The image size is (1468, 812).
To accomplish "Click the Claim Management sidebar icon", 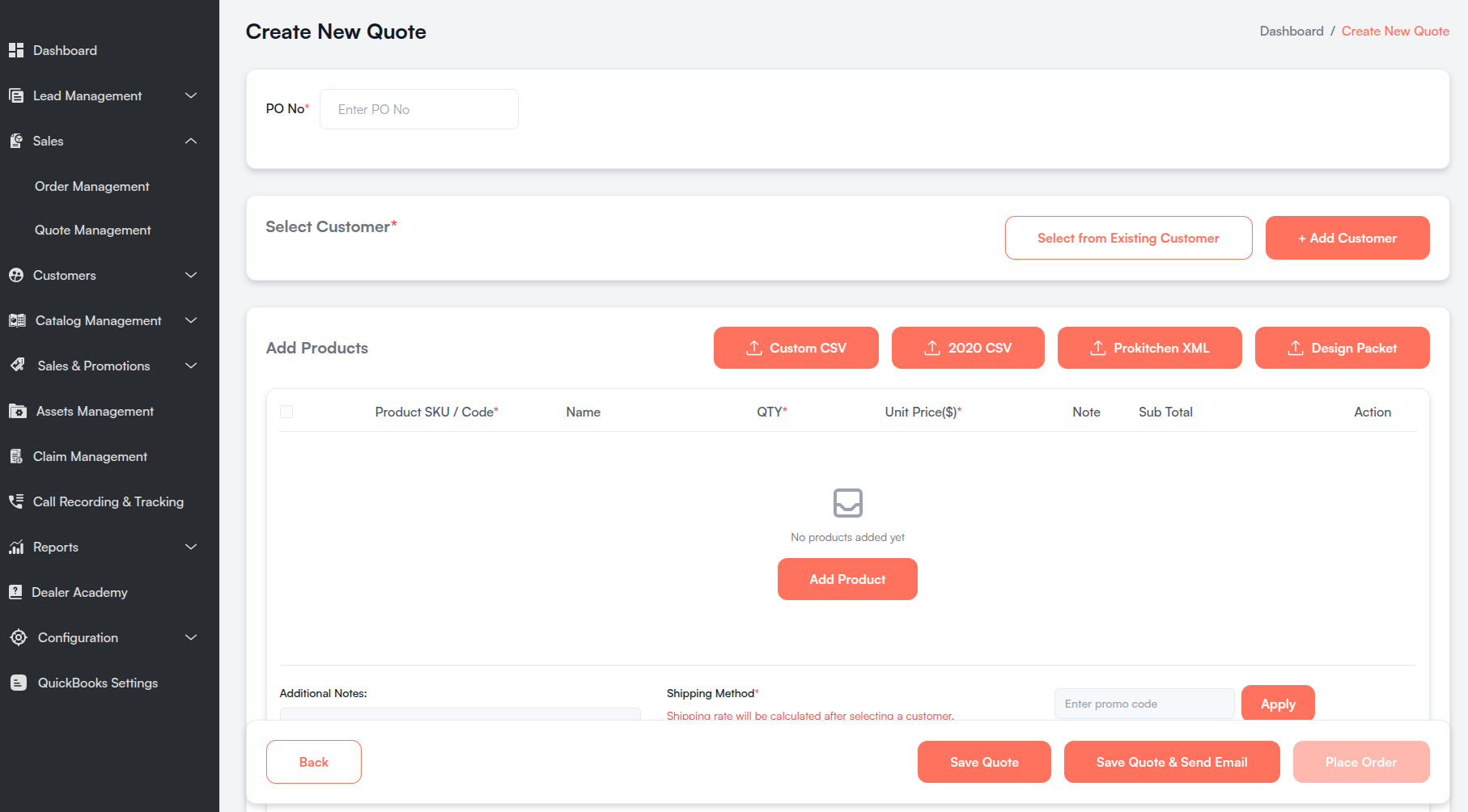I will pos(16,456).
